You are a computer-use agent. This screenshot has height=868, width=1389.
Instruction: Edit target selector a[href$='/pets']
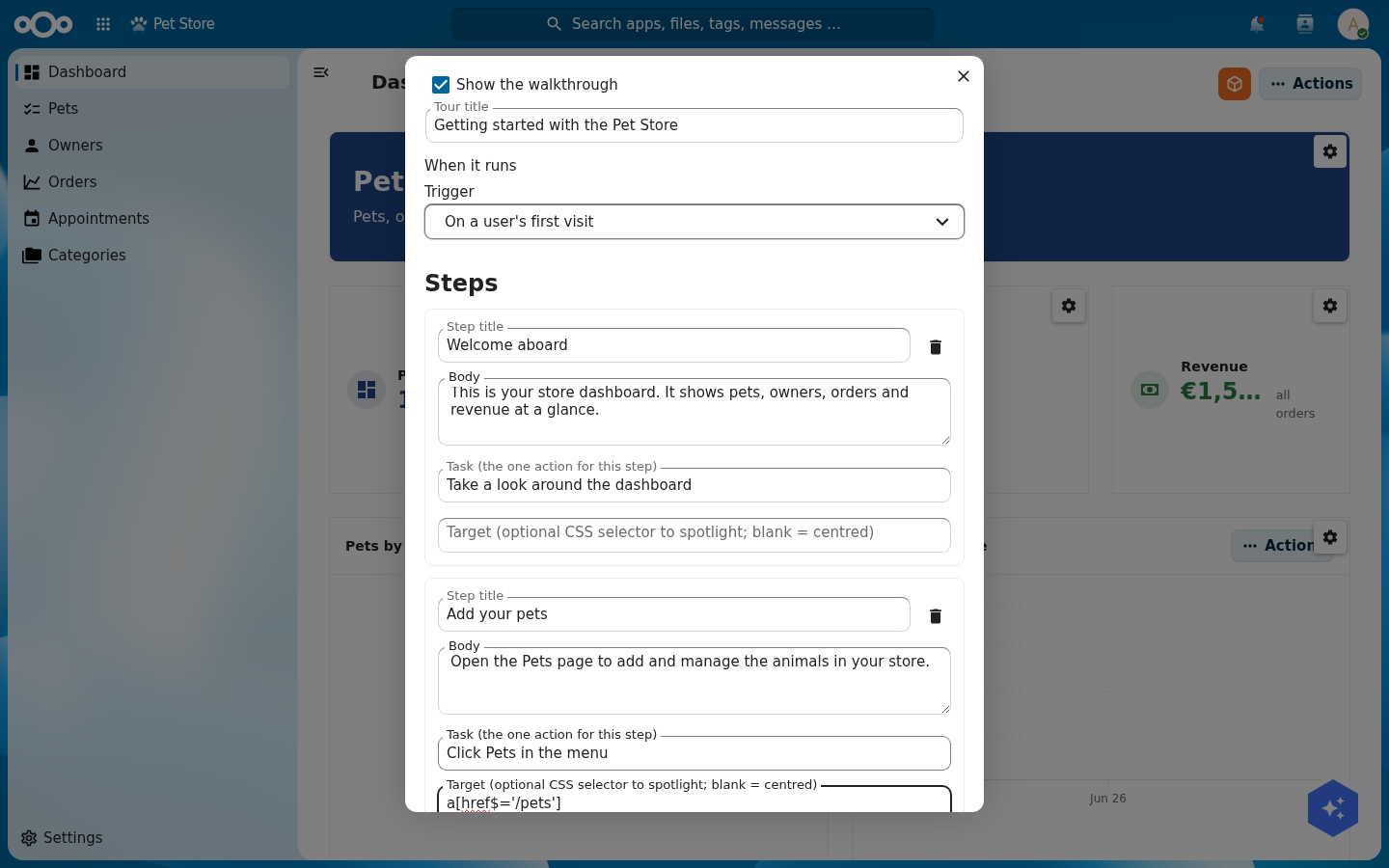[x=694, y=800]
